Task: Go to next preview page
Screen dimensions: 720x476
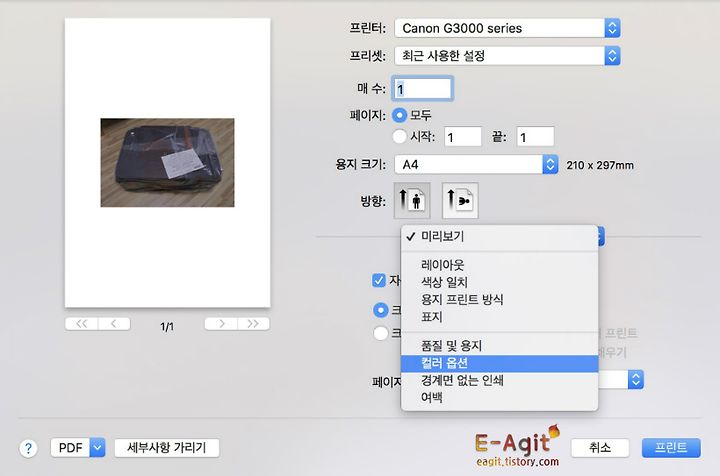Action: (221, 324)
